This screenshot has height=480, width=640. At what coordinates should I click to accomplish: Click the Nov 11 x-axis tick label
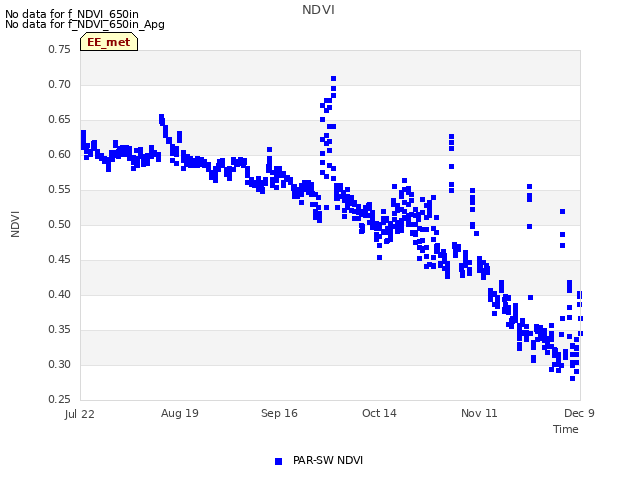(479, 413)
